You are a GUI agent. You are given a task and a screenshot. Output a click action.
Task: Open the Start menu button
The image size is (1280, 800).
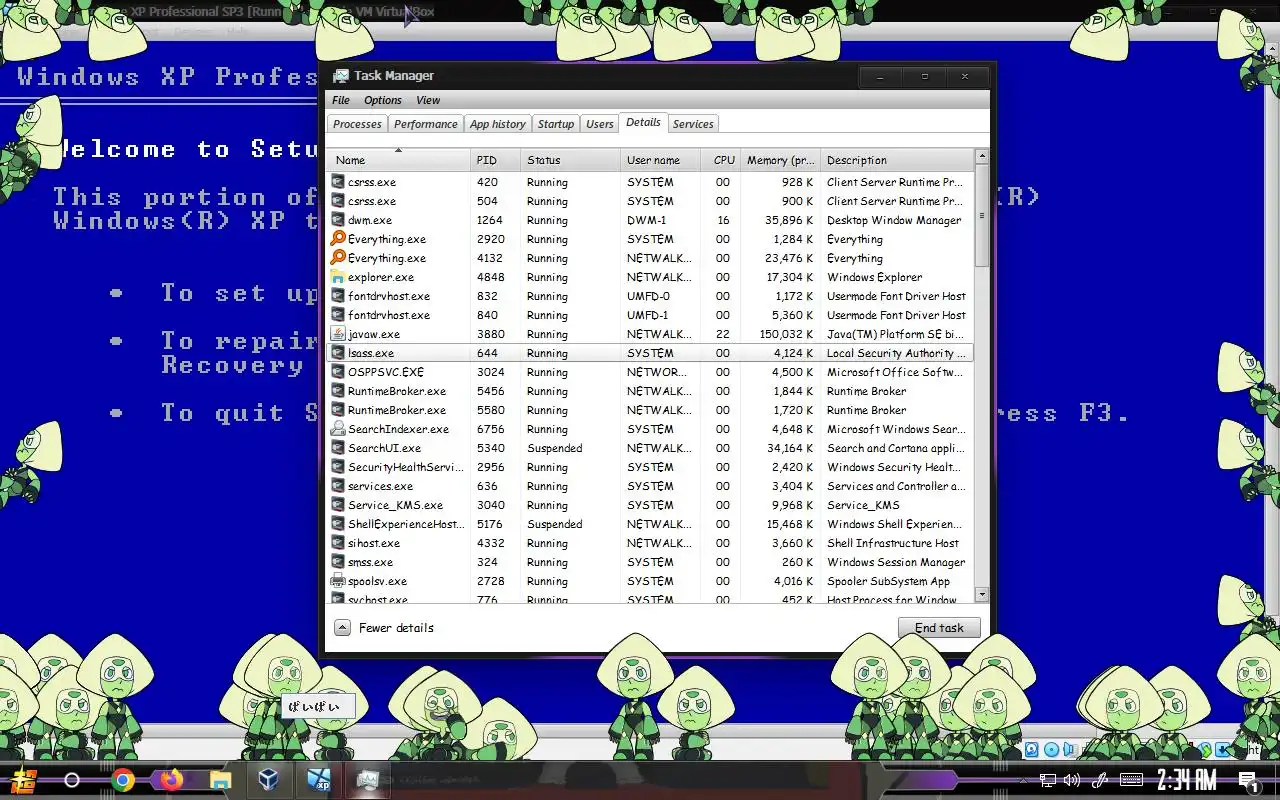23,780
